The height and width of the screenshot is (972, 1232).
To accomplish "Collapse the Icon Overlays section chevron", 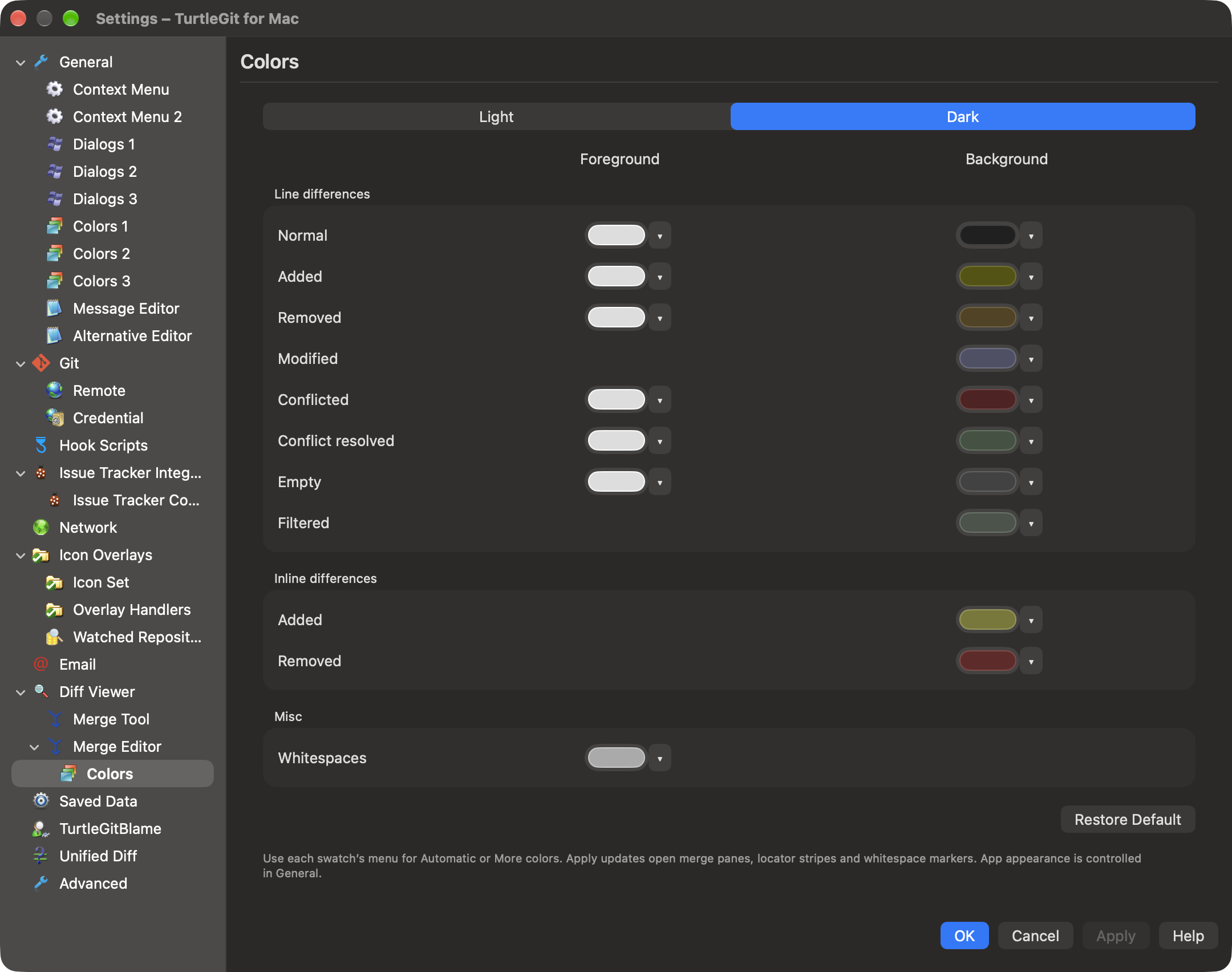I will [x=21, y=555].
